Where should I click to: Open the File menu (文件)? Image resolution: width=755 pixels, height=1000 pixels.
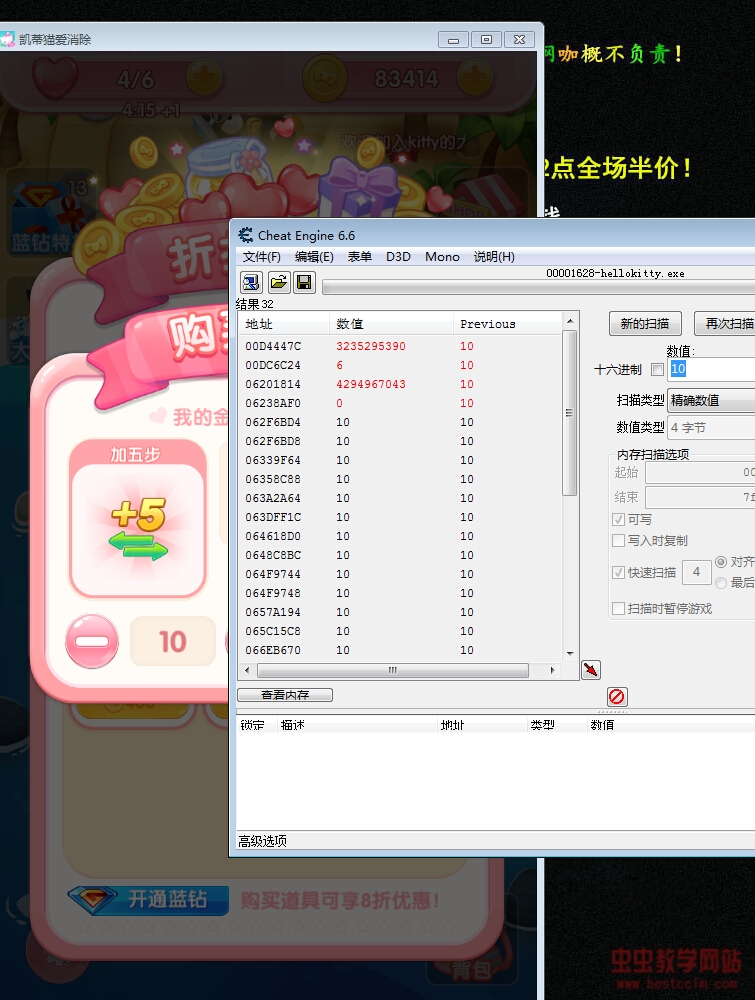point(261,256)
